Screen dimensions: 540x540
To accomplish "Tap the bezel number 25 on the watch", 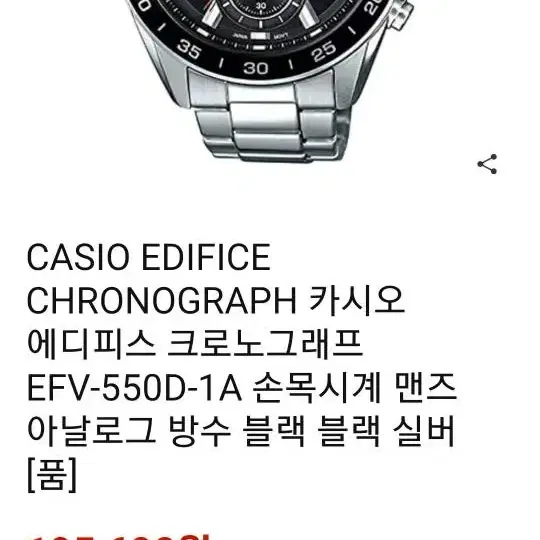I will click(323, 51).
